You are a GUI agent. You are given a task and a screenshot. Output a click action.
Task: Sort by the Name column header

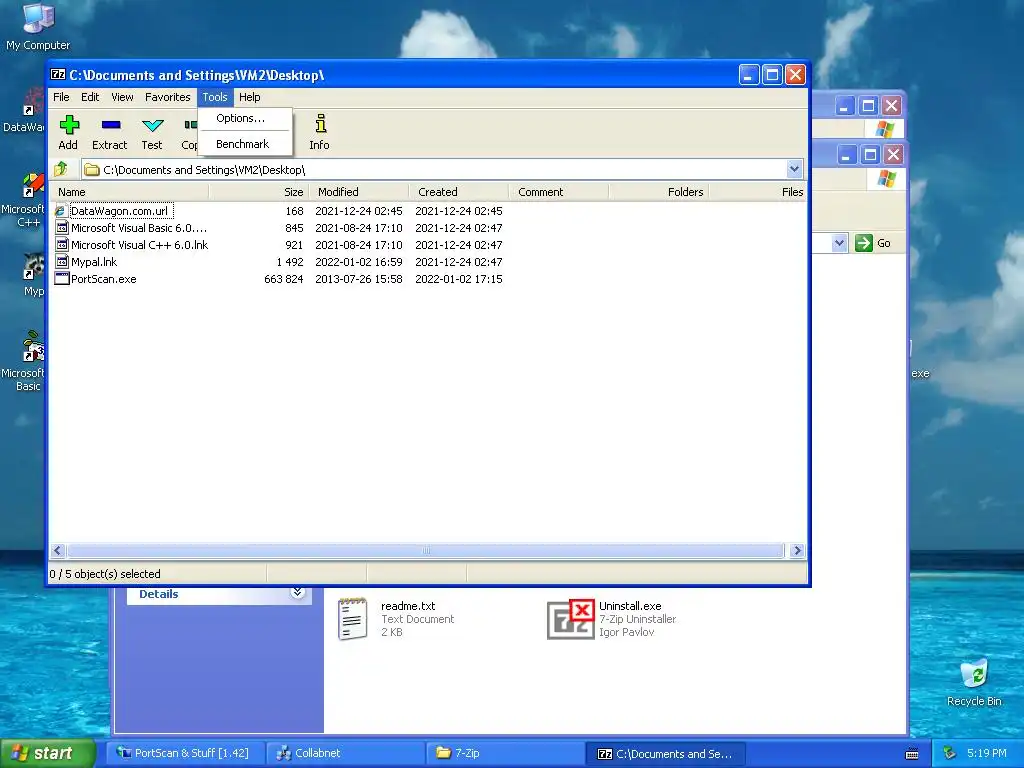[x=131, y=192]
